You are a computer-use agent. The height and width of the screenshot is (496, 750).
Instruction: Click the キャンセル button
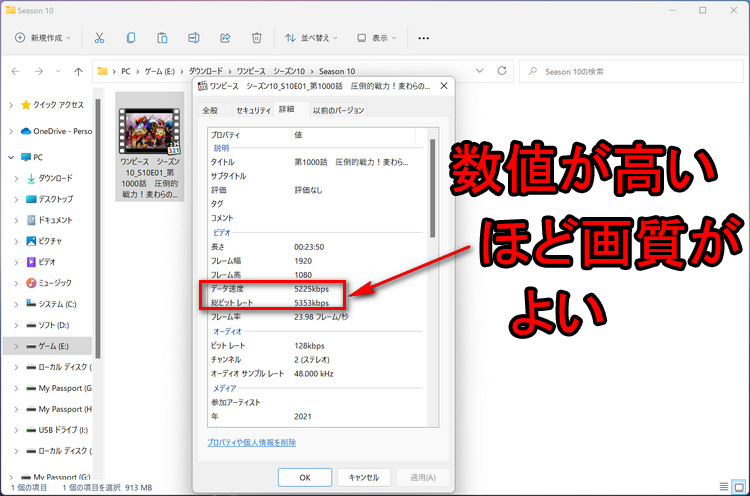click(364, 477)
